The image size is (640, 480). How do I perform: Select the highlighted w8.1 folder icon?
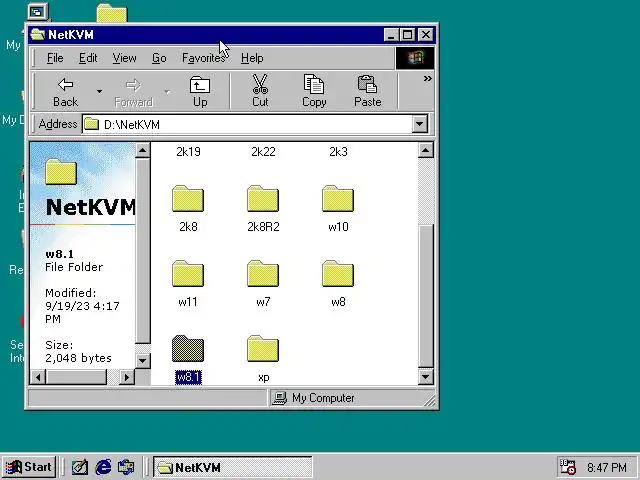pos(188,349)
